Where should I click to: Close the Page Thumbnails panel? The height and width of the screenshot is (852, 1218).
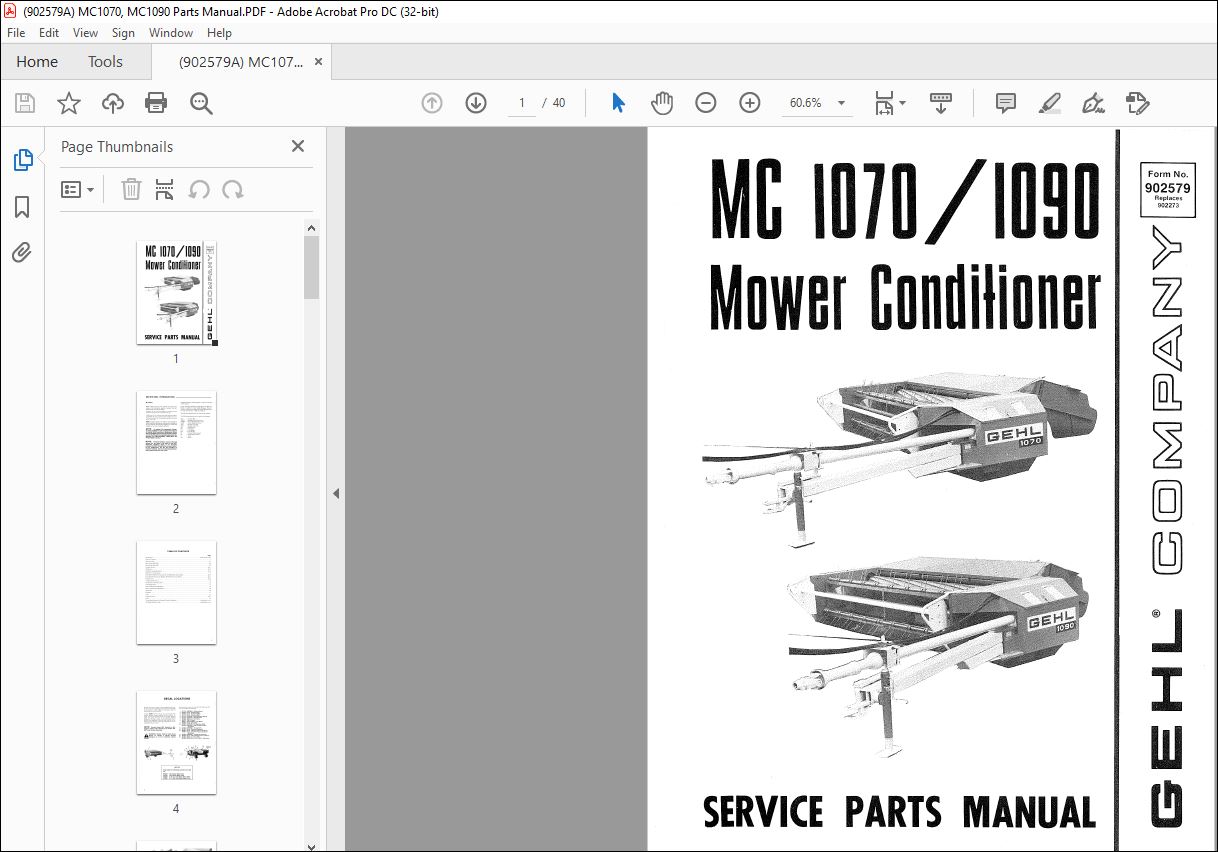point(297,146)
